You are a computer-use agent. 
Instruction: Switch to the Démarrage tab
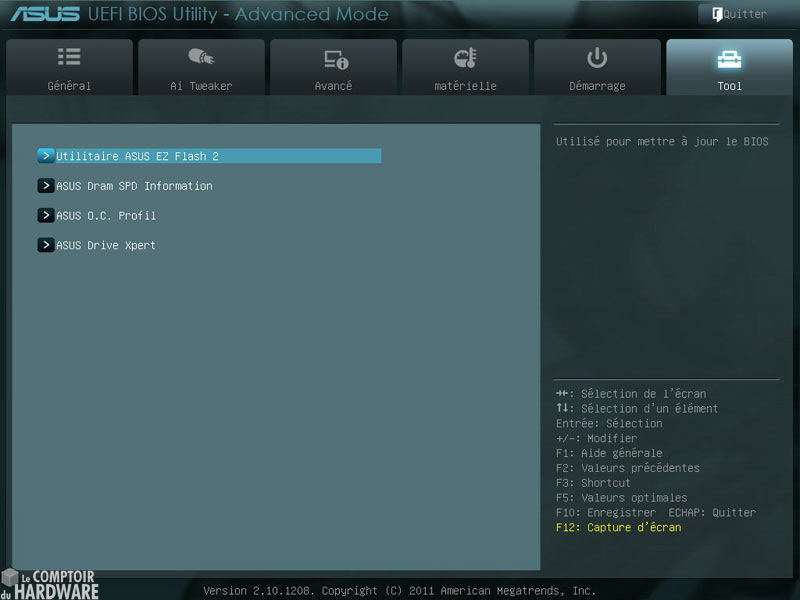click(x=597, y=67)
